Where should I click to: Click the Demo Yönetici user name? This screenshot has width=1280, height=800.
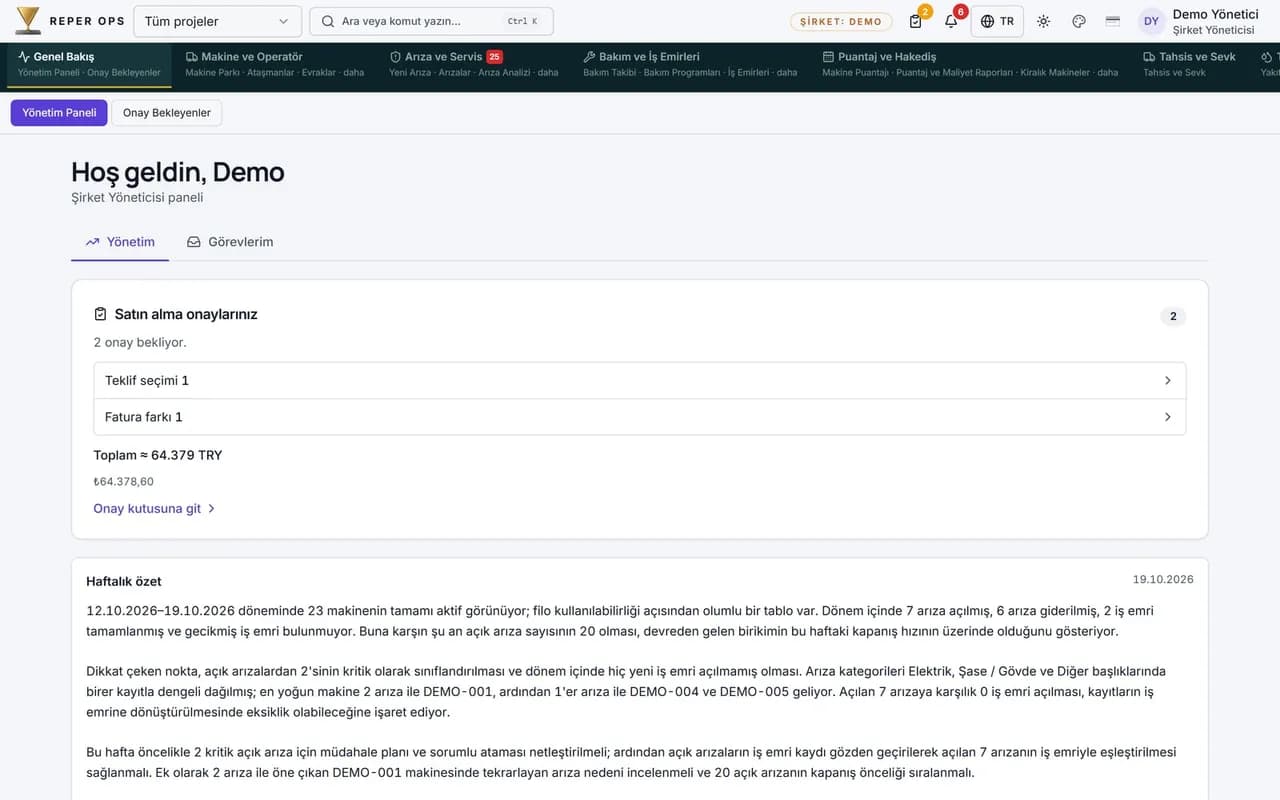(1215, 14)
